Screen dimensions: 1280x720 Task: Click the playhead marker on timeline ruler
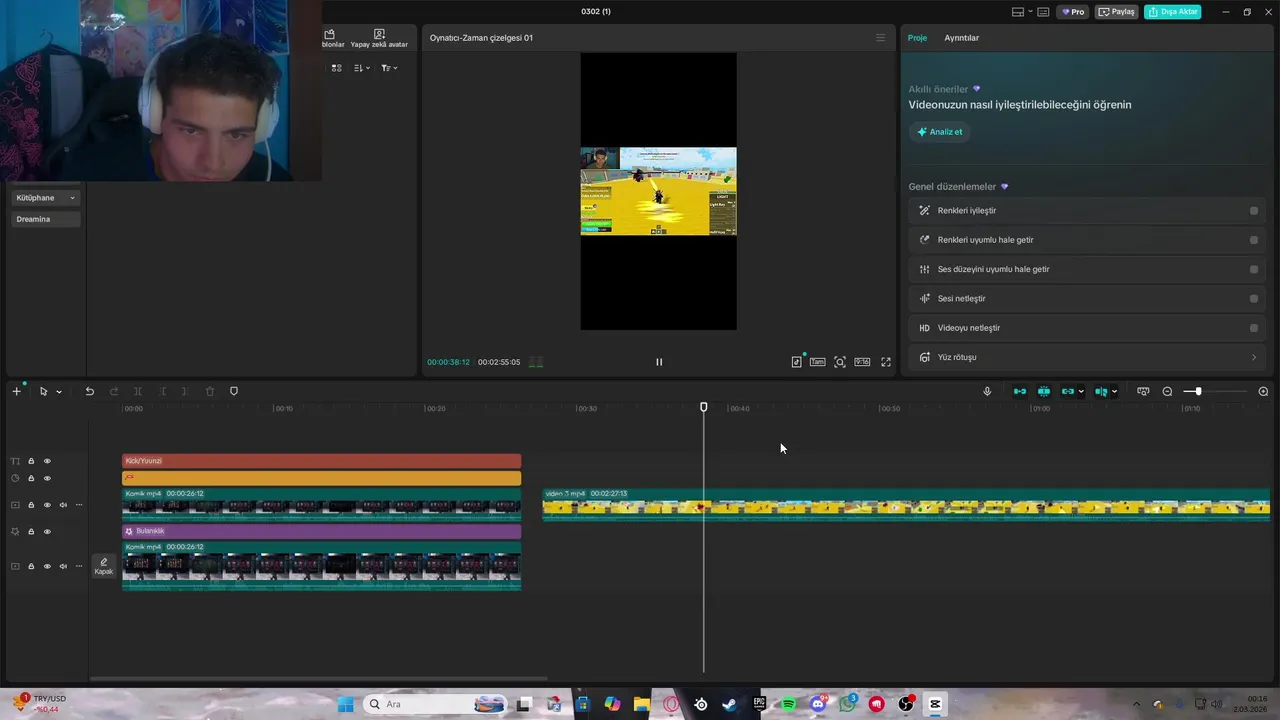pyautogui.click(x=703, y=407)
